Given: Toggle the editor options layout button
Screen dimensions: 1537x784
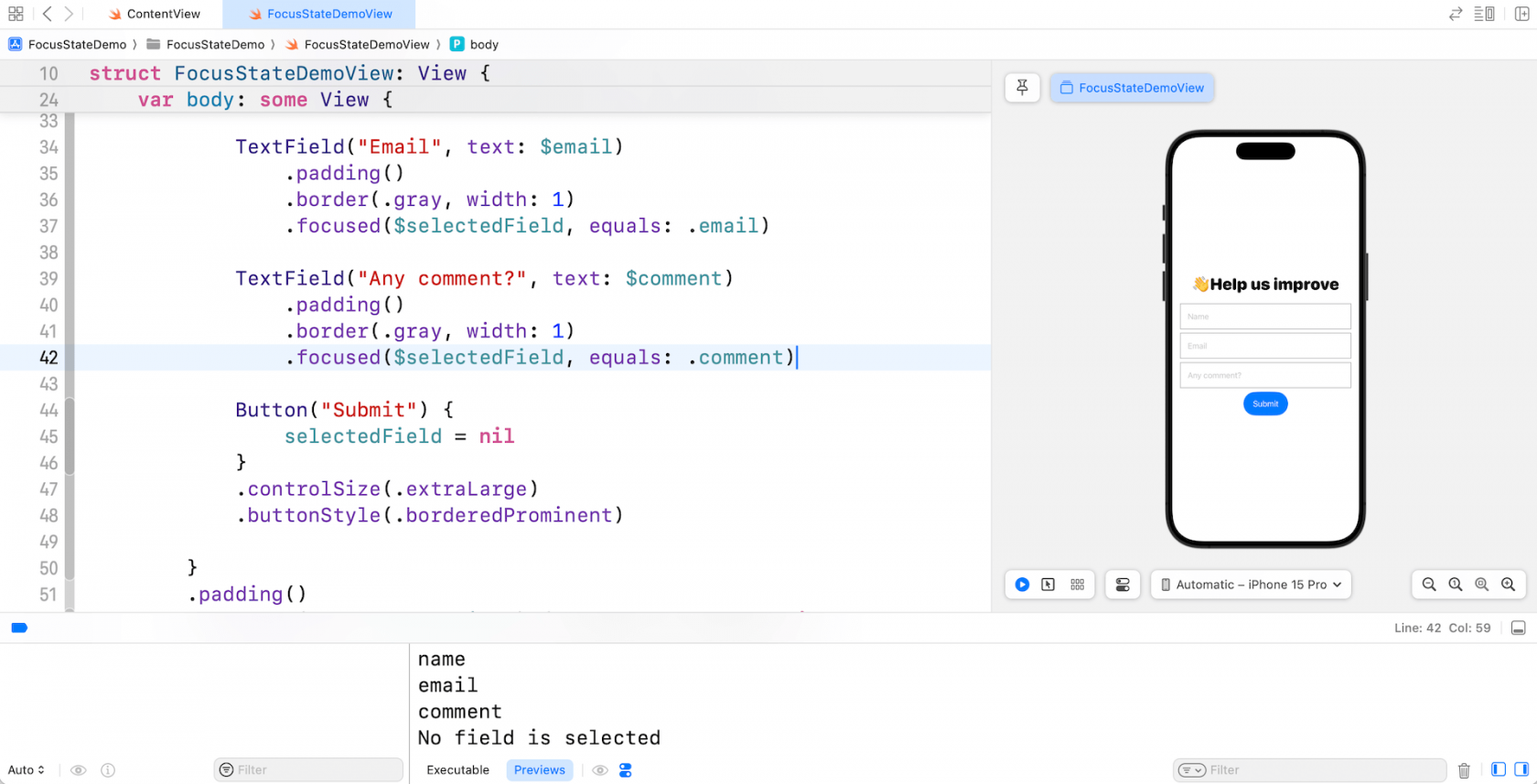Looking at the screenshot, I should (x=1484, y=14).
